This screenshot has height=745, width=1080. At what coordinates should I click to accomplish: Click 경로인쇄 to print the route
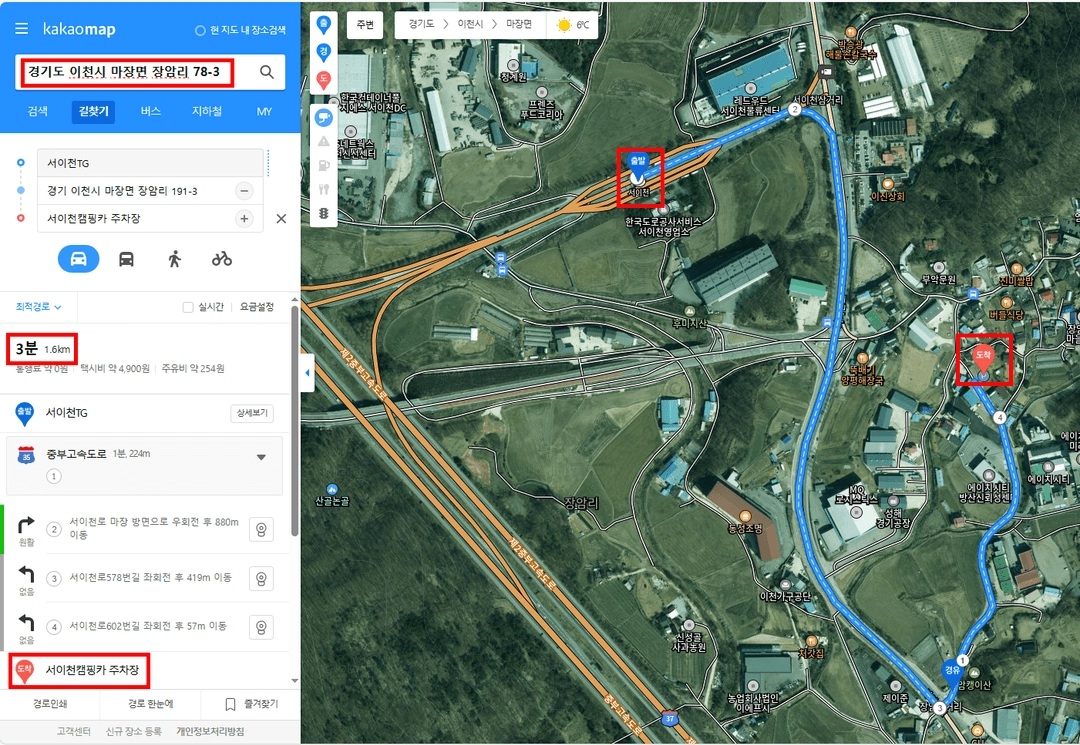[x=50, y=704]
